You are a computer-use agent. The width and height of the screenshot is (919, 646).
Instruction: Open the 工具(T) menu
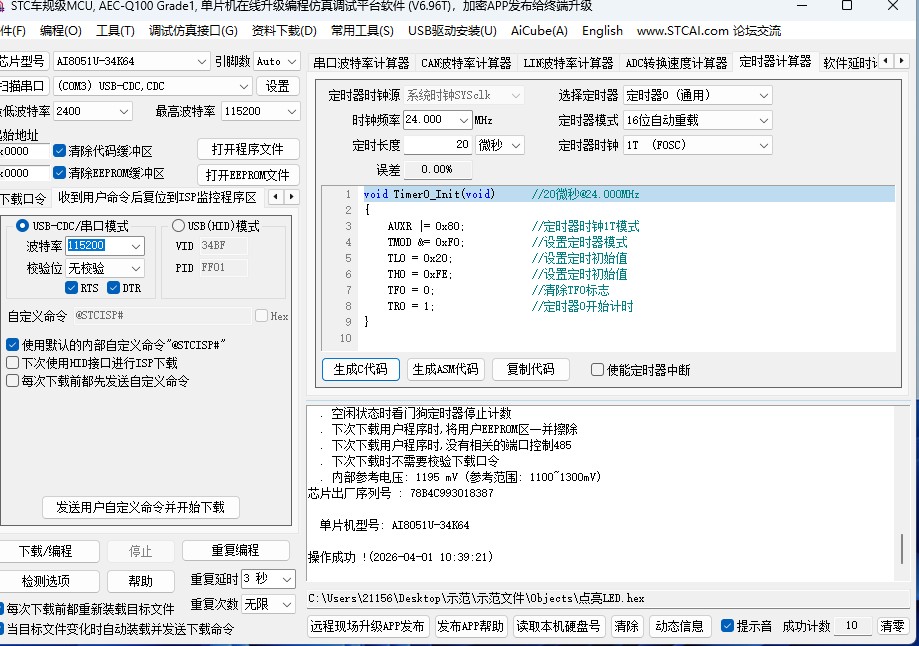[114, 31]
